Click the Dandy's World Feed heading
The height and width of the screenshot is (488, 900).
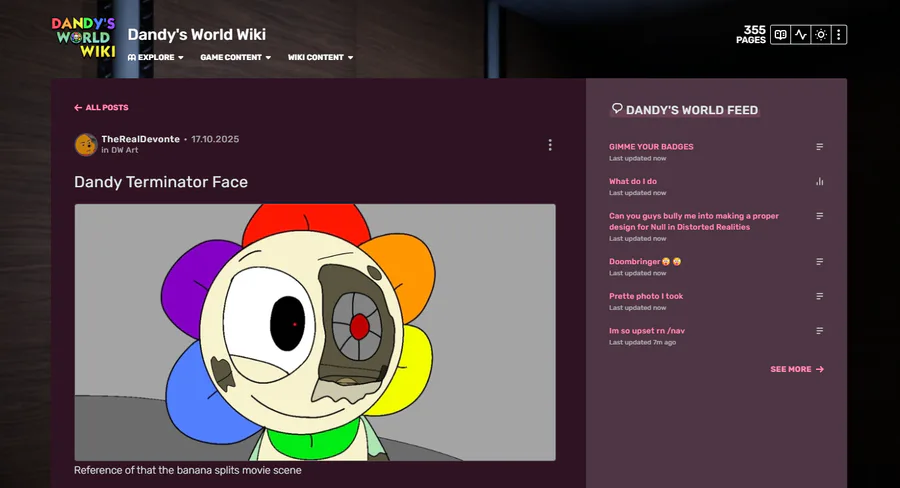click(685, 110)
